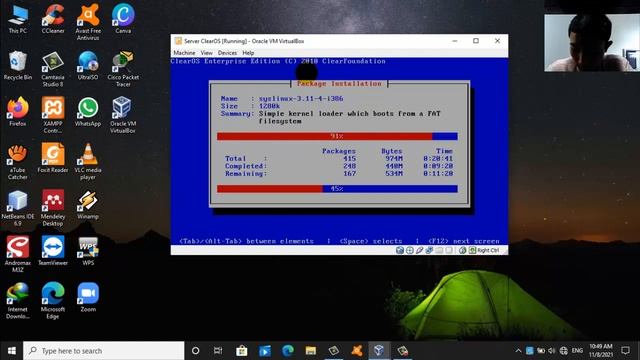Open the Machine menu in VirtualBox
The width and height of the screenshot is (640, 360).
click(x=184, y=53)
